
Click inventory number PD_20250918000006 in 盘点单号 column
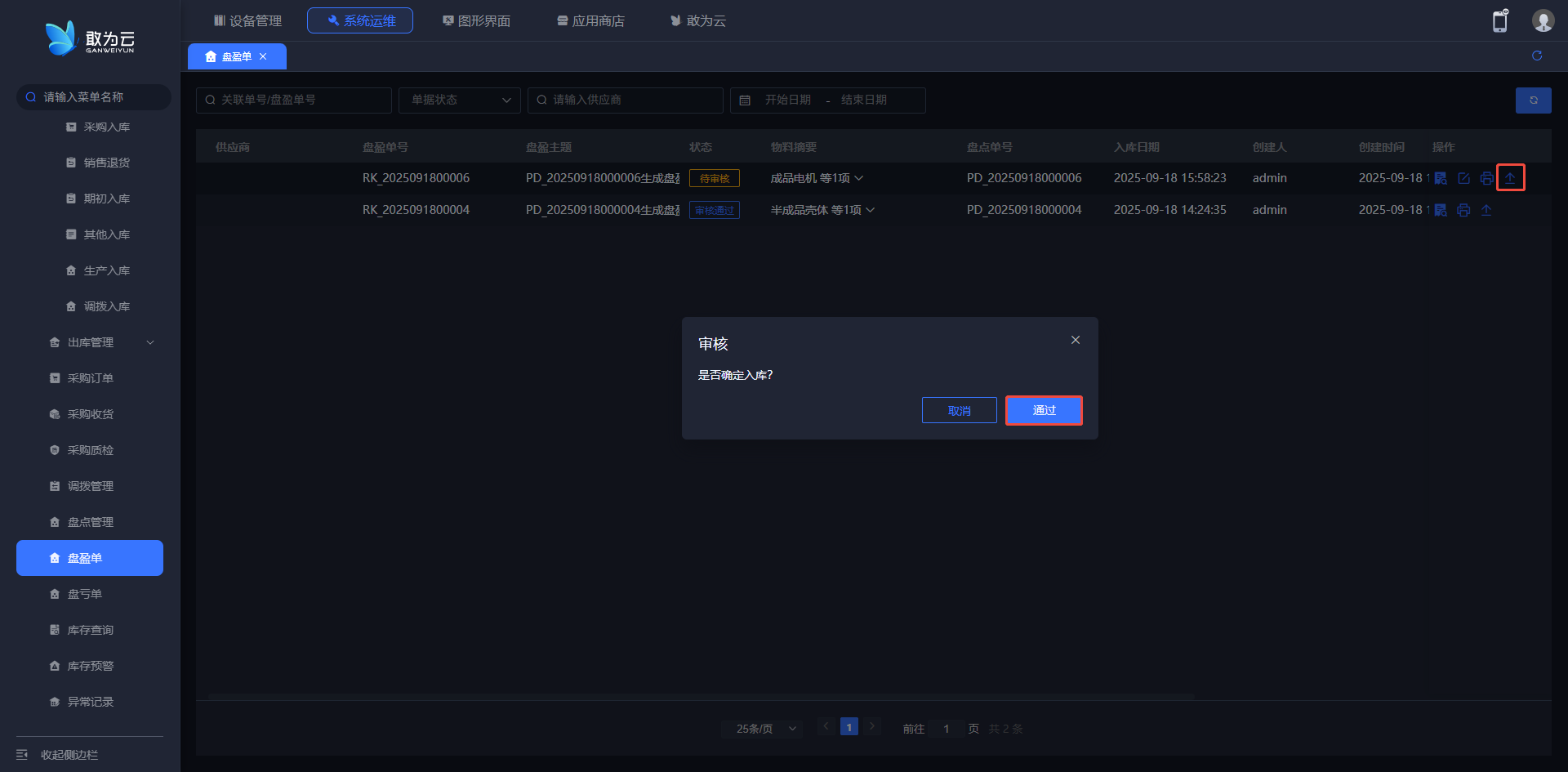[1024, 178]
